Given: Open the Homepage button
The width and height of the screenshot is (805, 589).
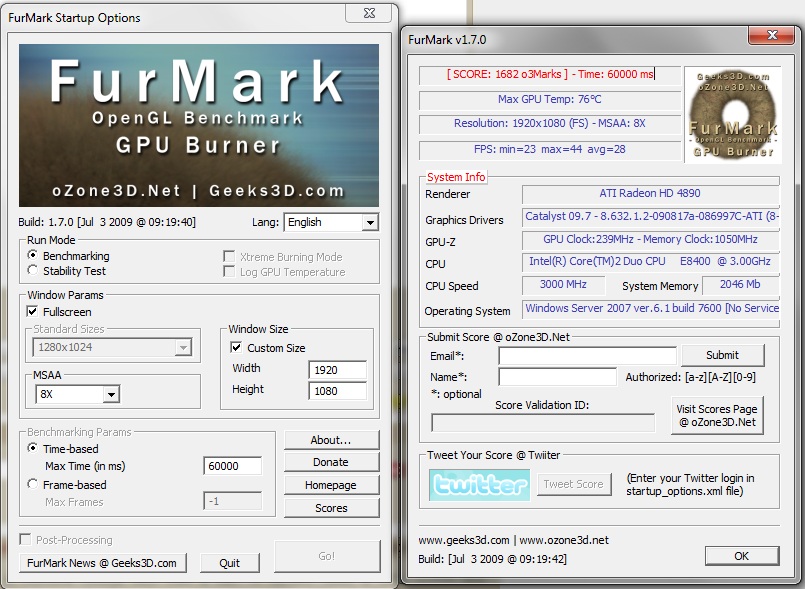Looking at the screenshot, I should [331, 485].
